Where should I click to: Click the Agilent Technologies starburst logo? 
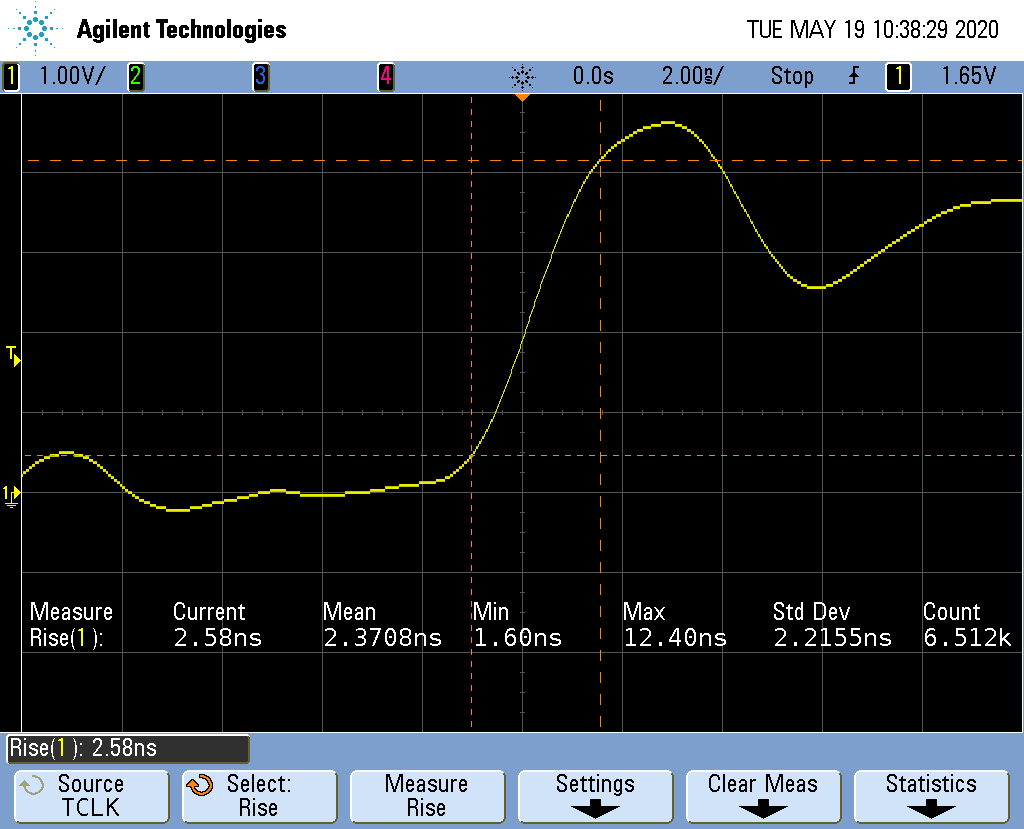tap(35, 29)
